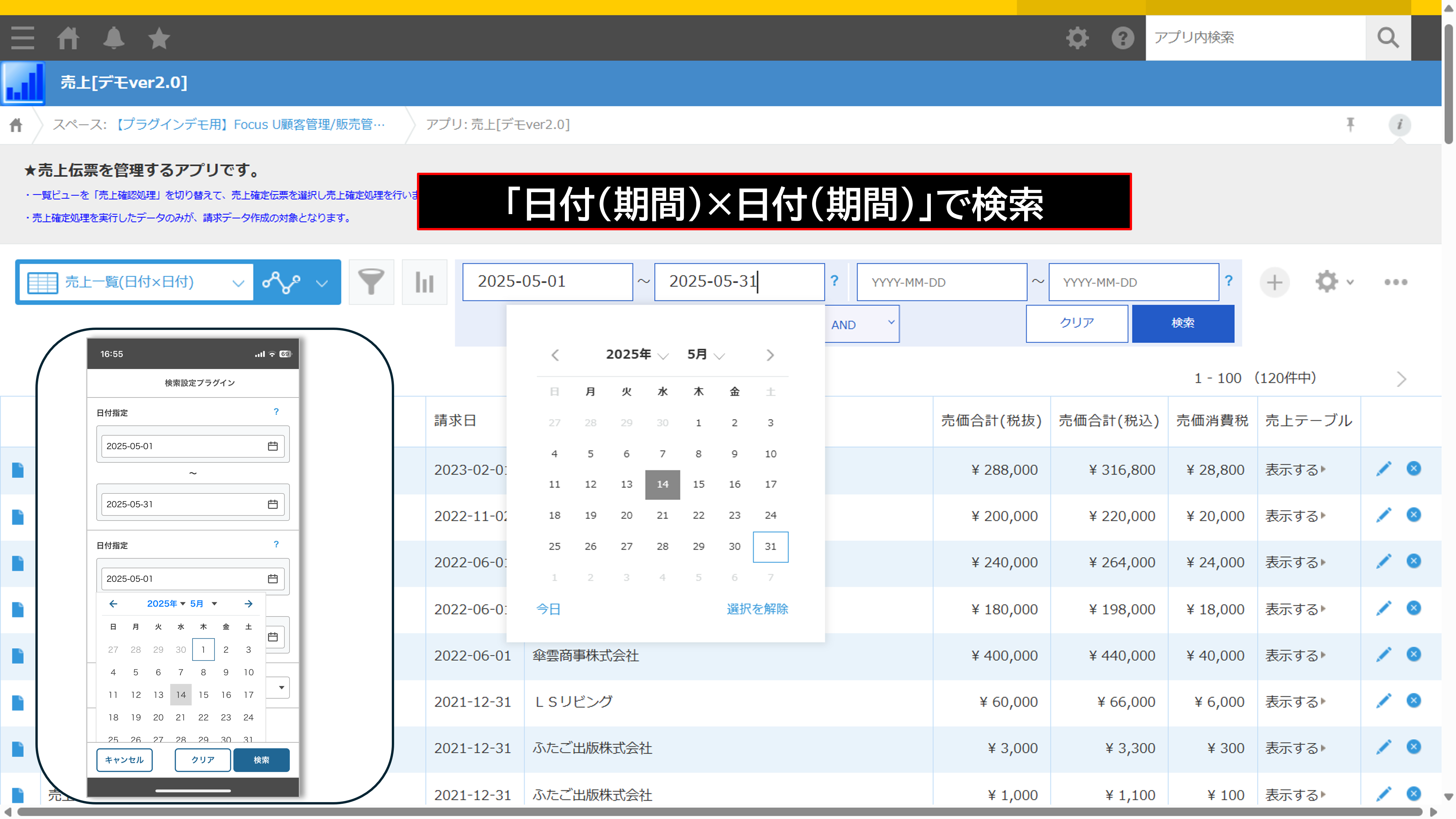The image size is (1456, 819).
Task: Click 傘雲商事株式会社 cell
Action: [586, 656]
